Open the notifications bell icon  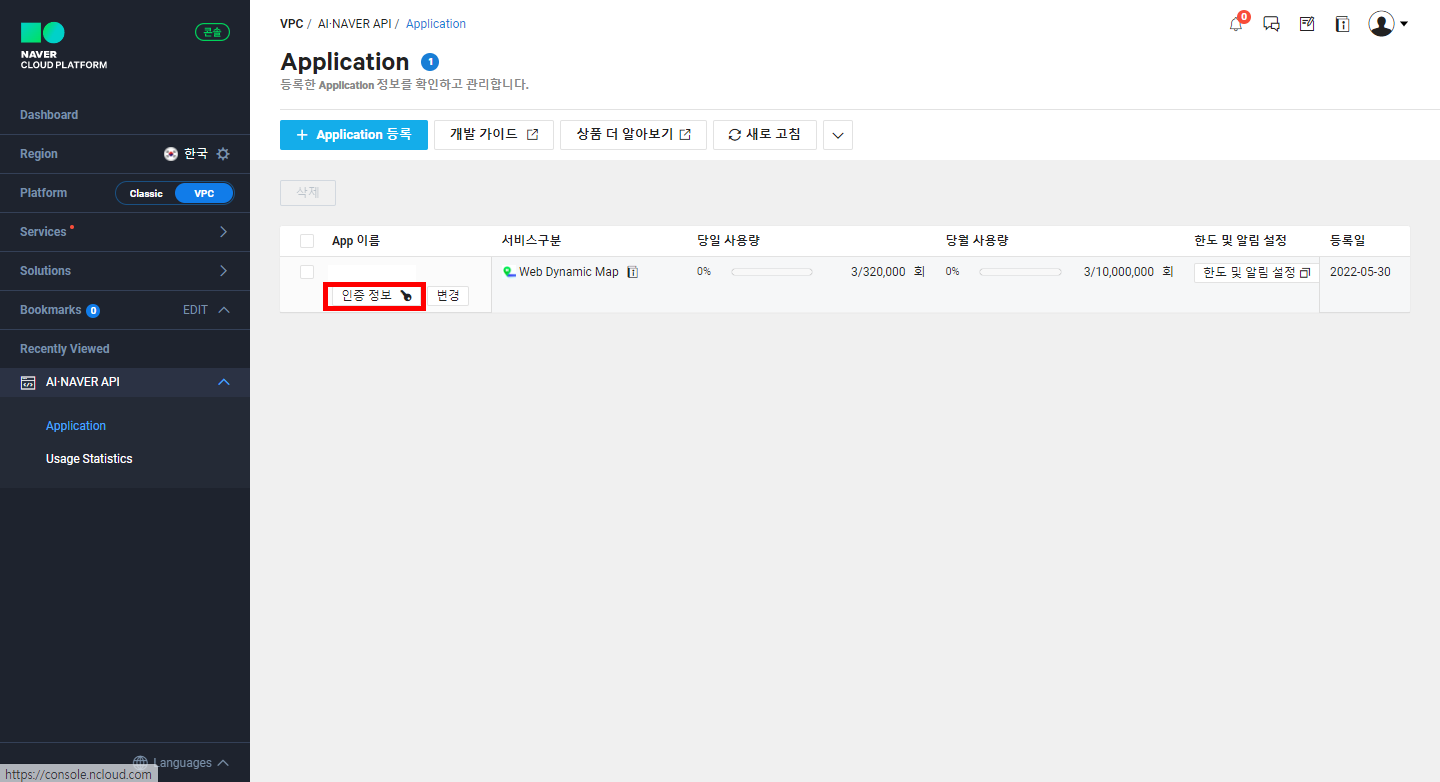point(1237,24)
